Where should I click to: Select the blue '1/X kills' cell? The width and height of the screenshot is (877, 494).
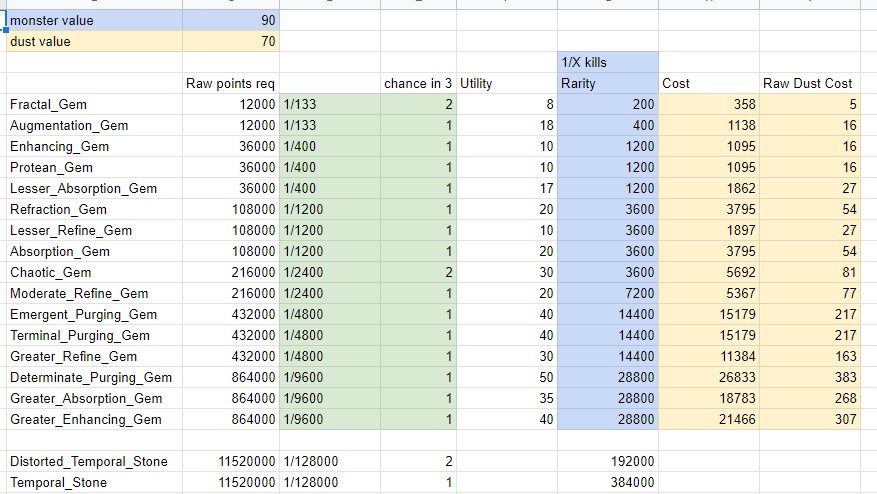tap(608, 62)
